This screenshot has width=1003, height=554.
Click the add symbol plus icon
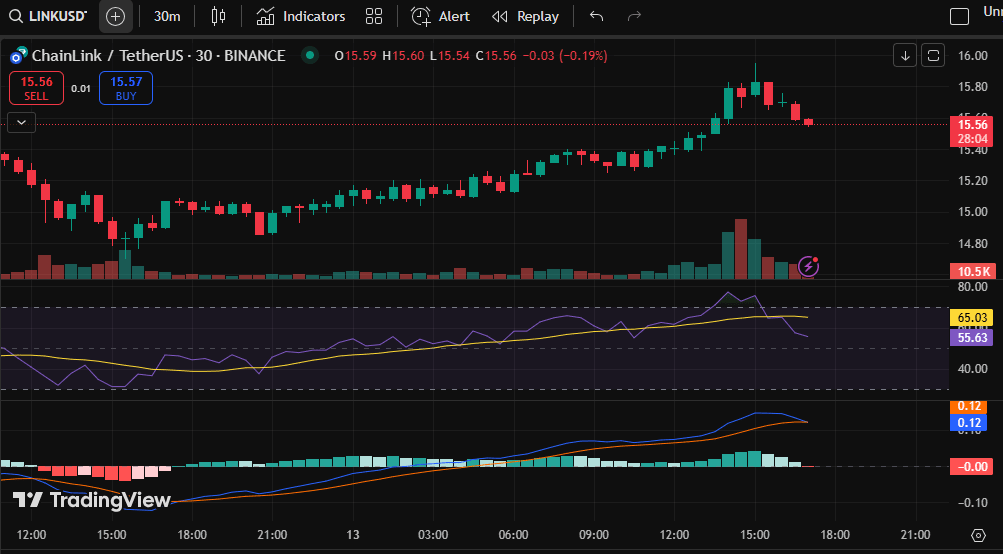pos(115,16)
